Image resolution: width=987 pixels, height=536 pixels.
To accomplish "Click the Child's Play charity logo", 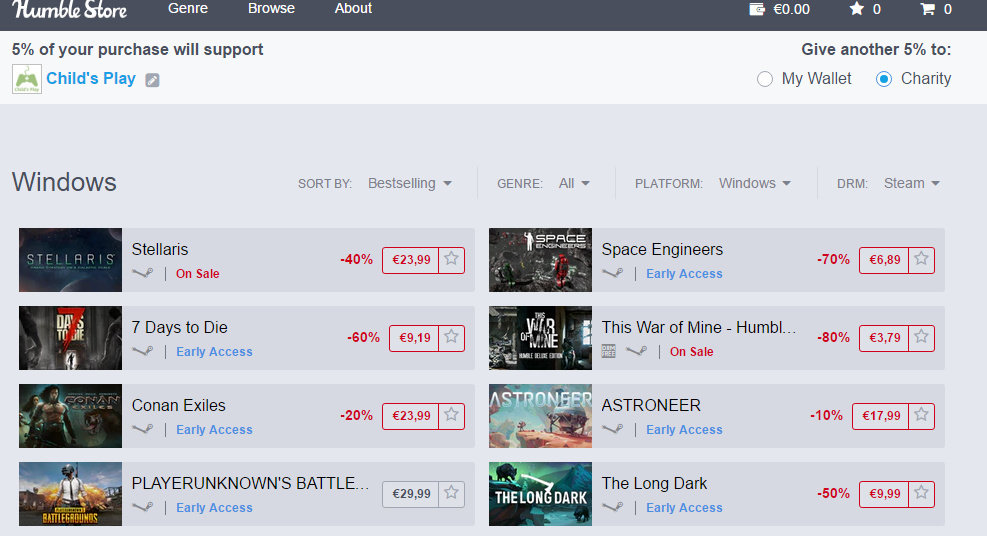I will coord(26,79).
